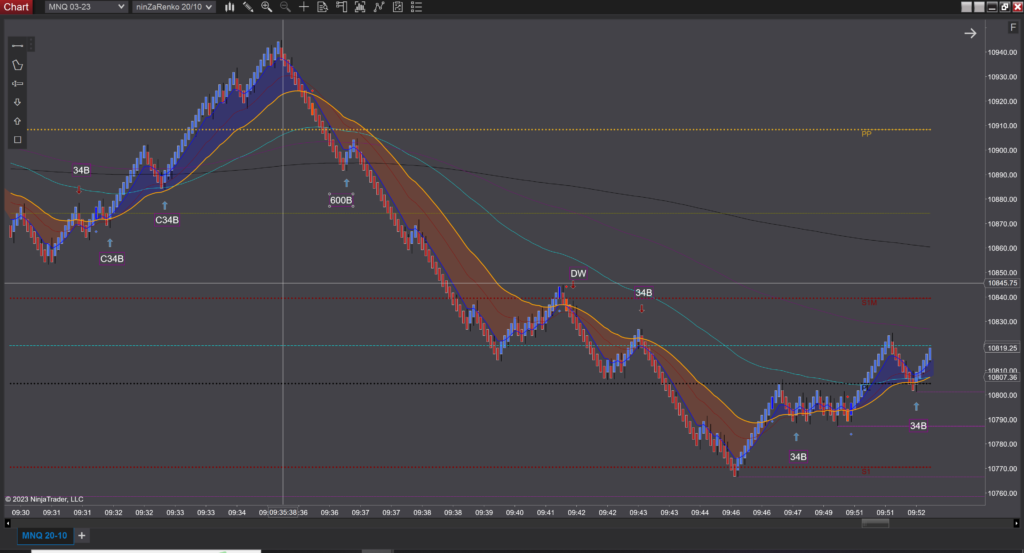Open the chart properties list icon
This screenshot has height=553, width=1024.
[416, 7]
